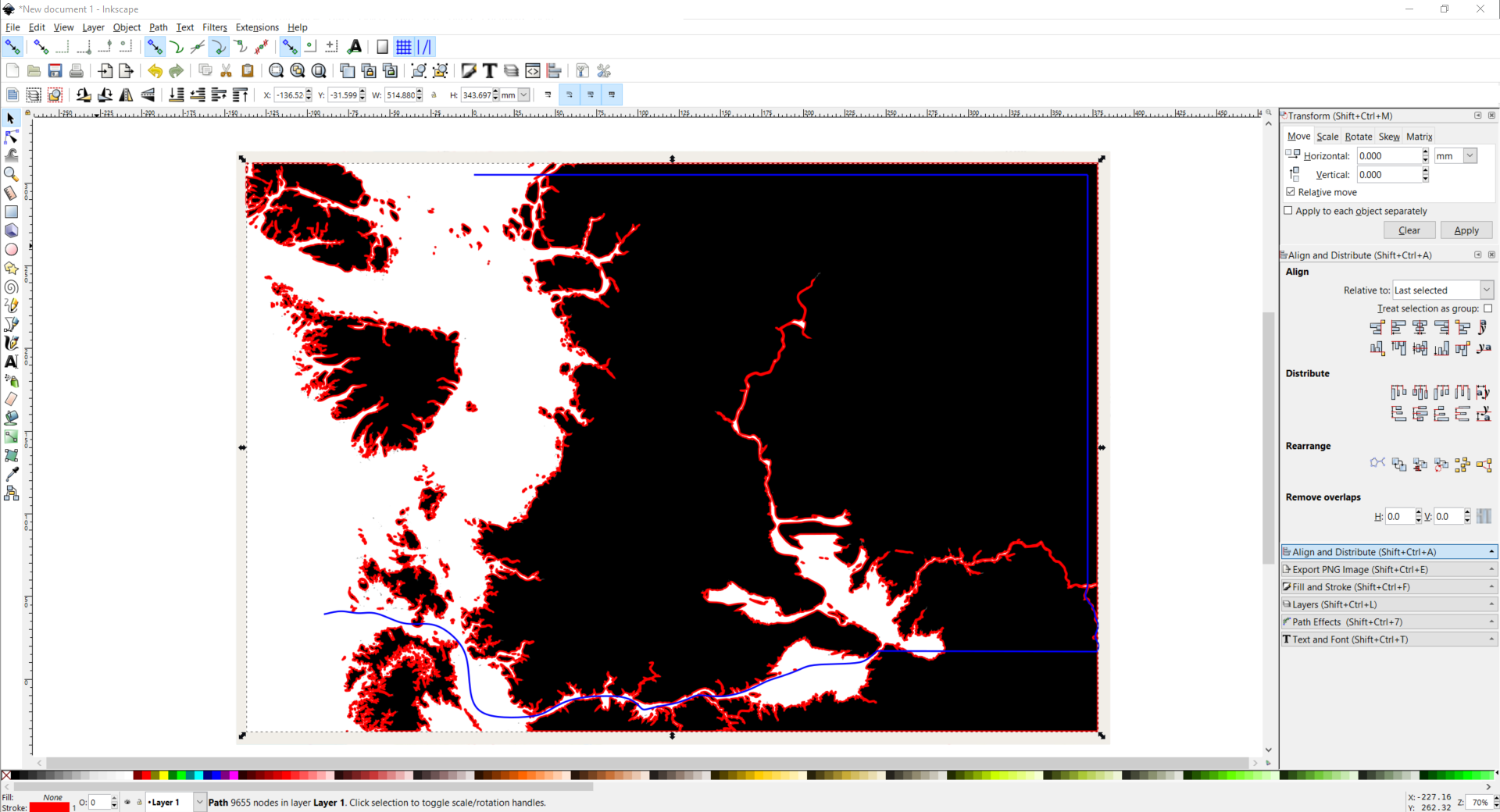Open the Extensions menu
Viewport: 1500px width, 812px height.
coord(257,27)
